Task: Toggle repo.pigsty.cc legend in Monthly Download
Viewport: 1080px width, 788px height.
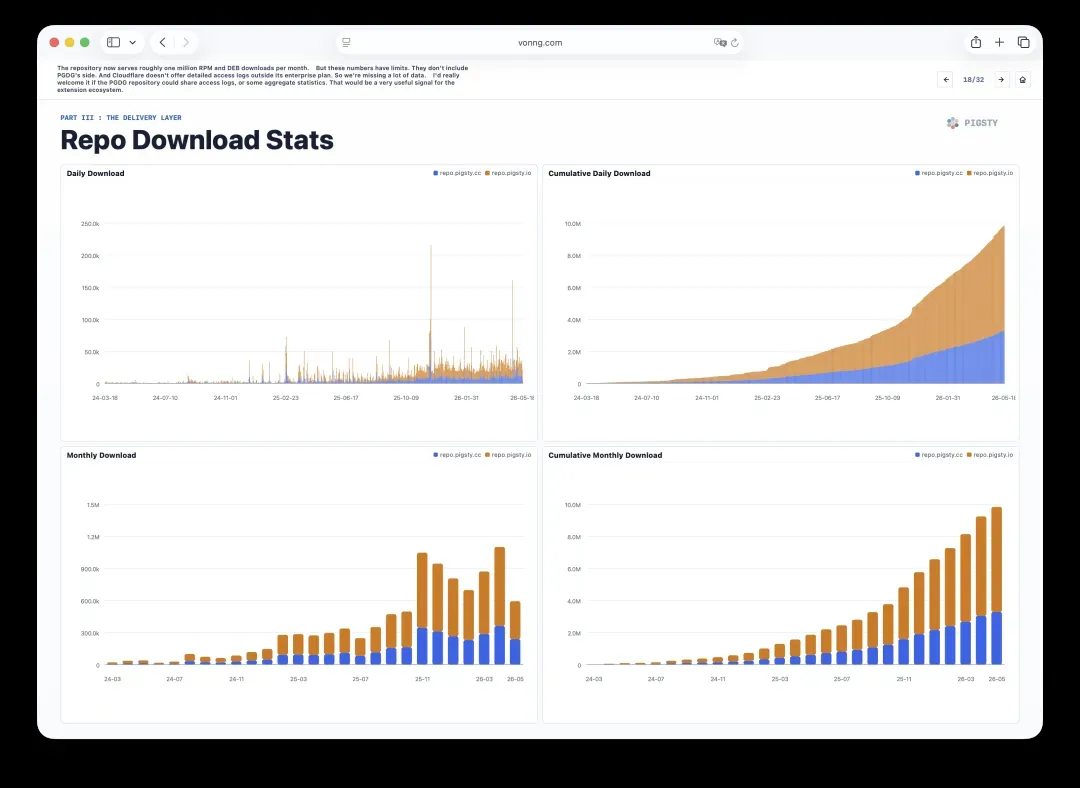Action: pos(457,455)
